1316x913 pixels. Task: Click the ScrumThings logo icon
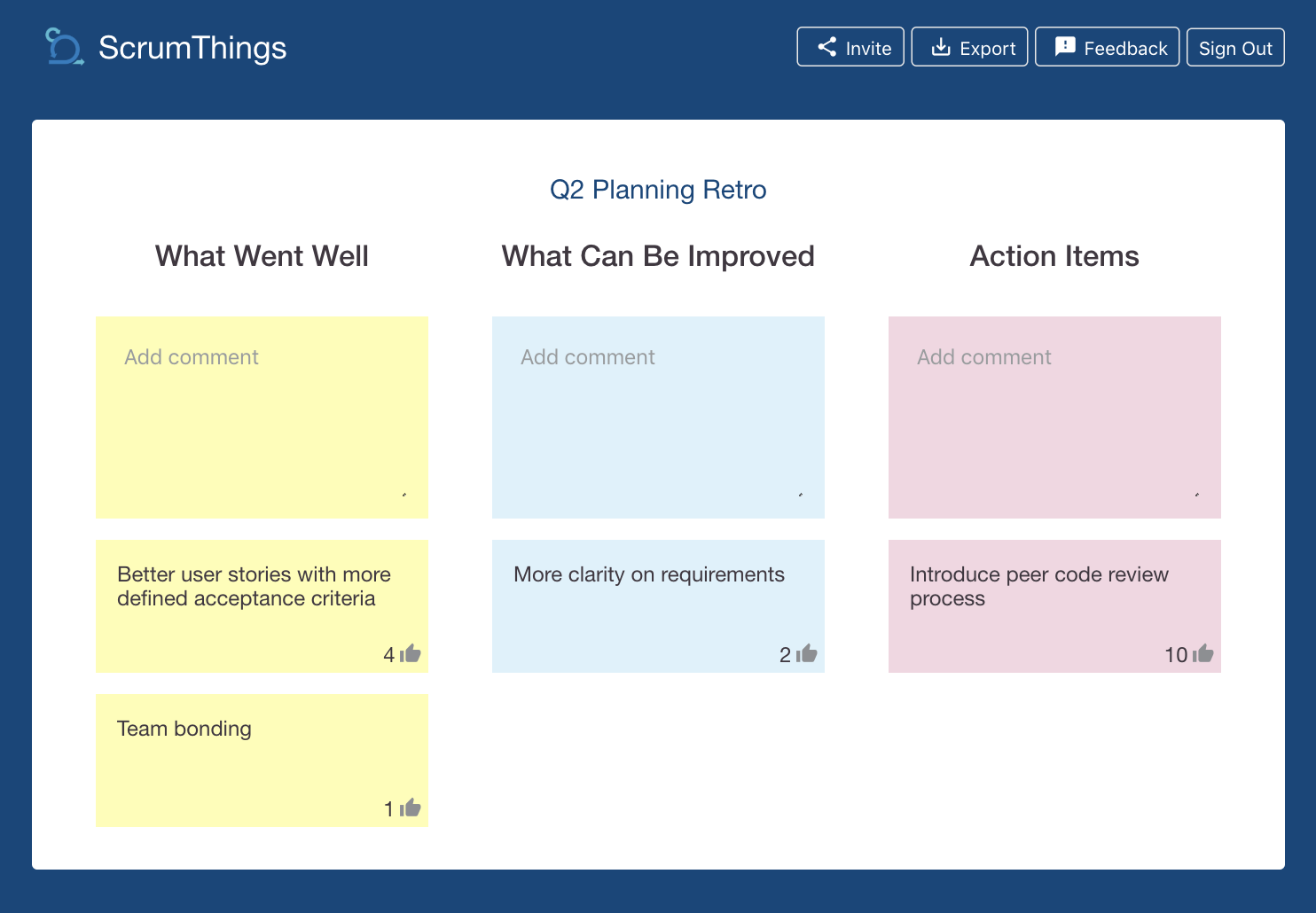(x=64, y=47)
